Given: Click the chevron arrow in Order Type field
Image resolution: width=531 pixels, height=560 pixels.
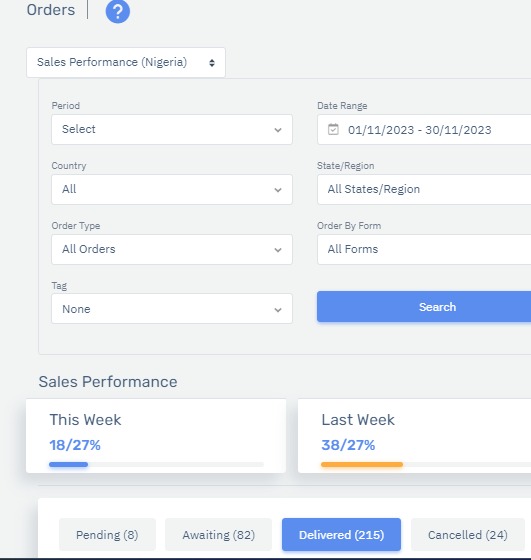Looking at the screenshot, I should pyautogui.click(x=278, y=250).
